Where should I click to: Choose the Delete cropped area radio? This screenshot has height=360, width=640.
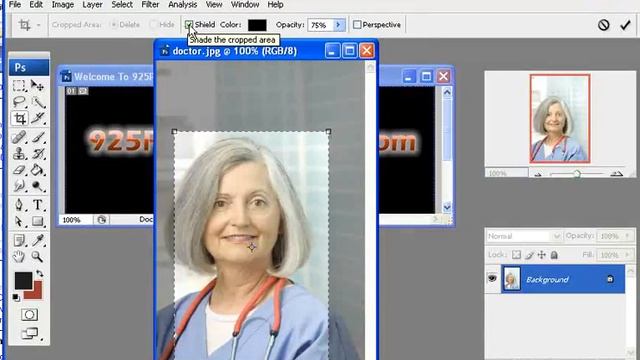click(x=114, y=25)
